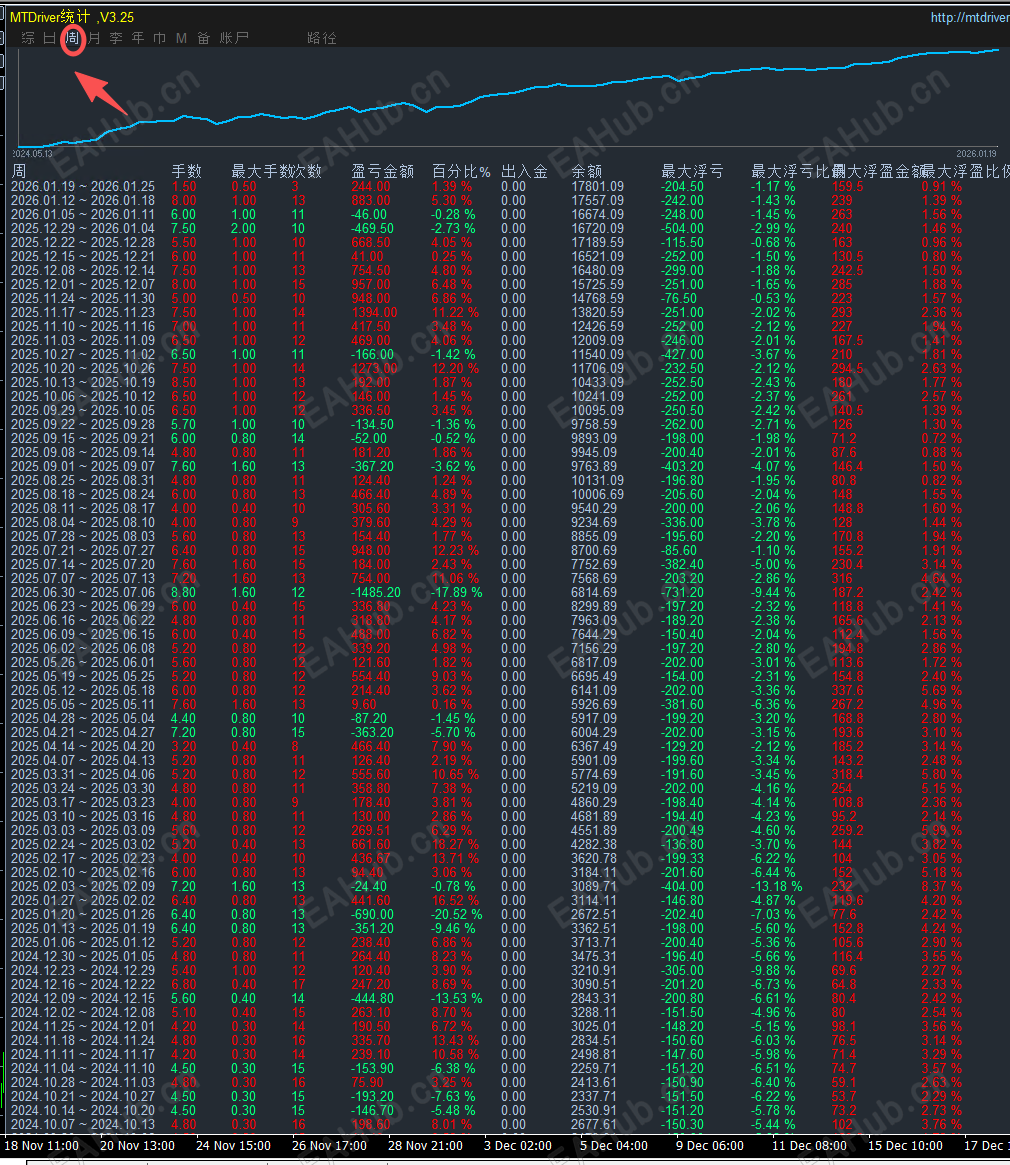Select the M tab

(x=181, y=38)
